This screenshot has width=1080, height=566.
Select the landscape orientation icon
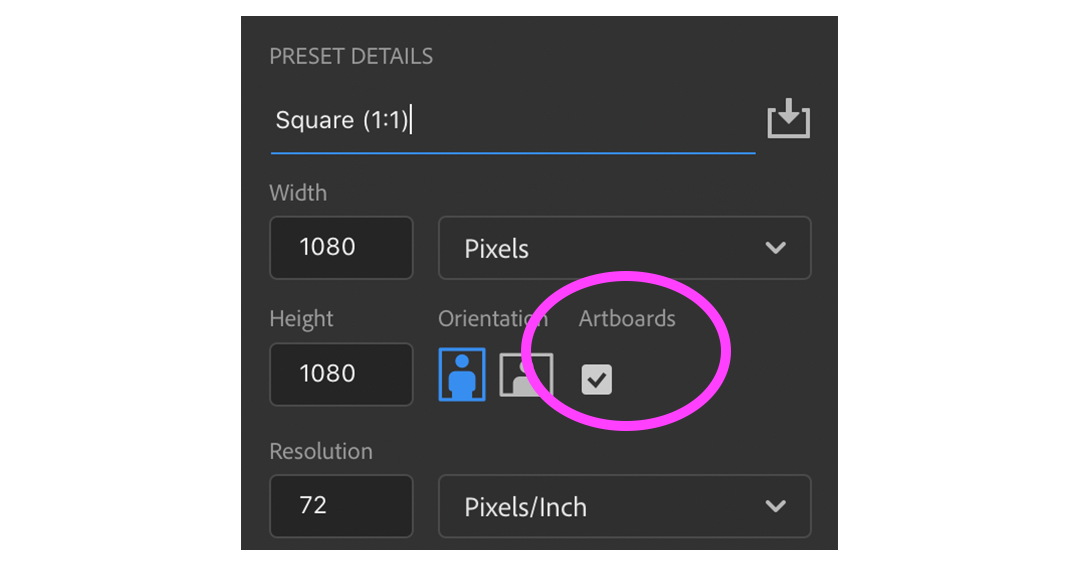click(526, 375)
